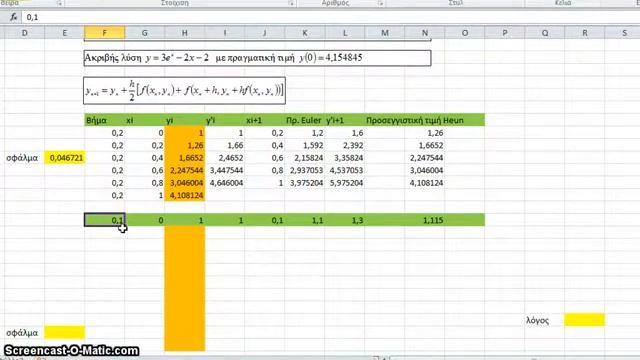Select the active cell showing 0,1 in column F
Image resolution: width=640 pixels, height=360 pixels.
click(104, 220)
